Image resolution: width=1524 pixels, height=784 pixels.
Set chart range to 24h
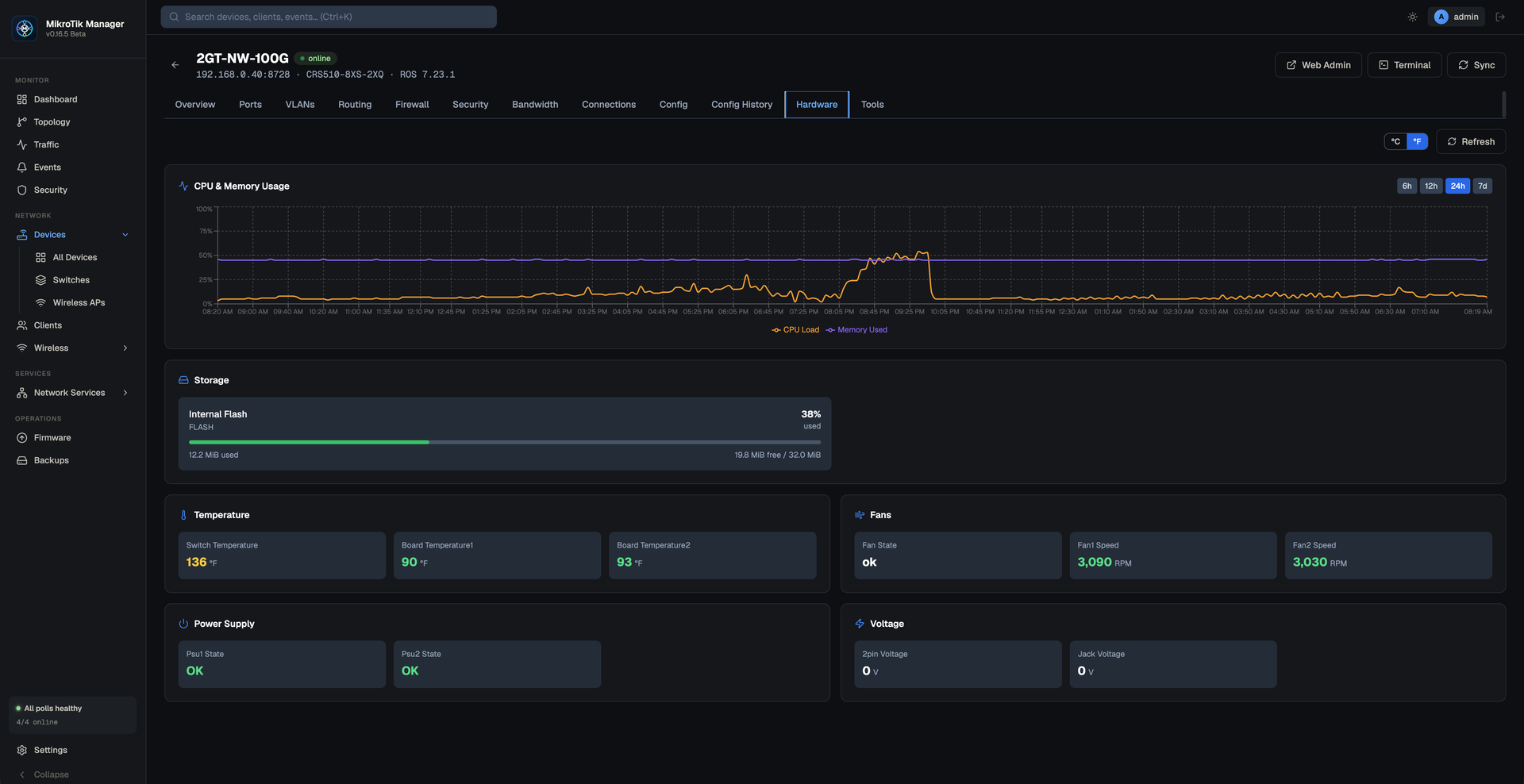[1457, 186]
